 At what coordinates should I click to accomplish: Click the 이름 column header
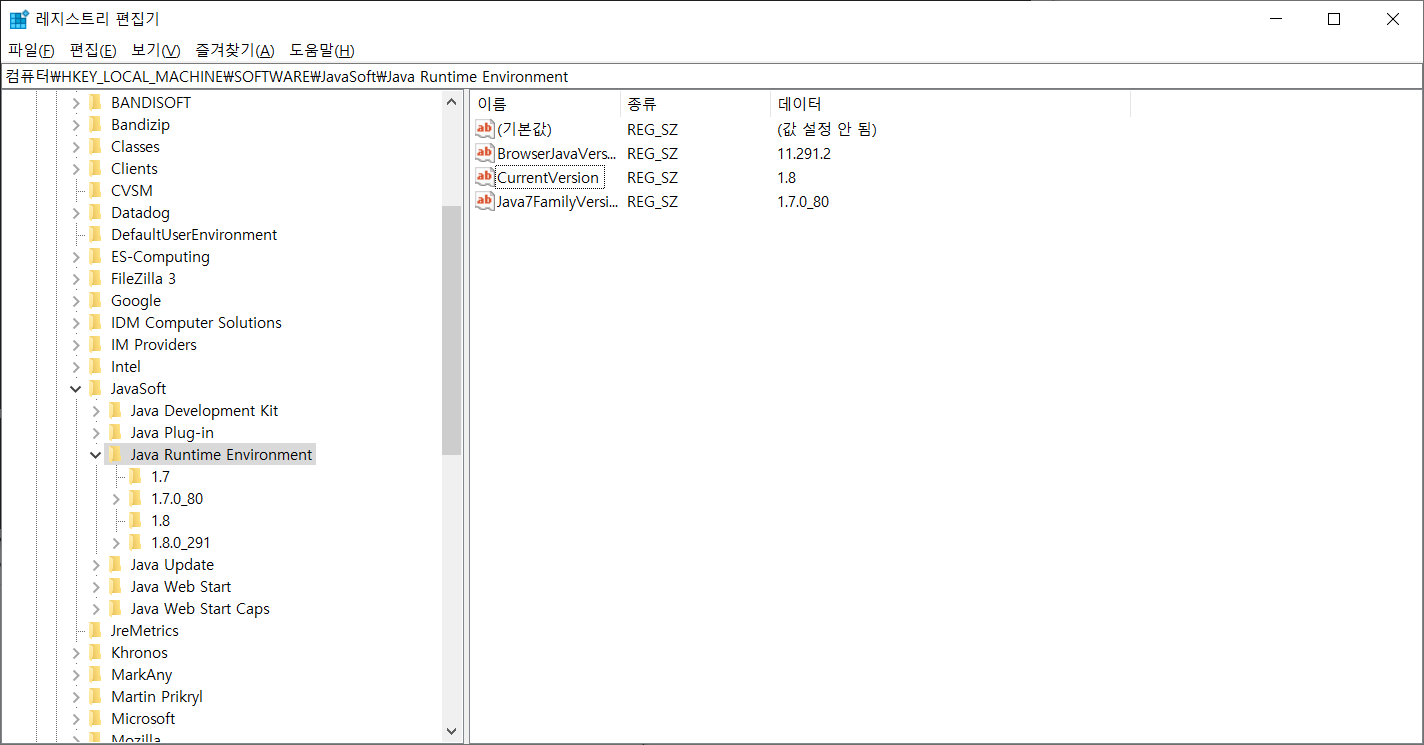coord(545,103)
